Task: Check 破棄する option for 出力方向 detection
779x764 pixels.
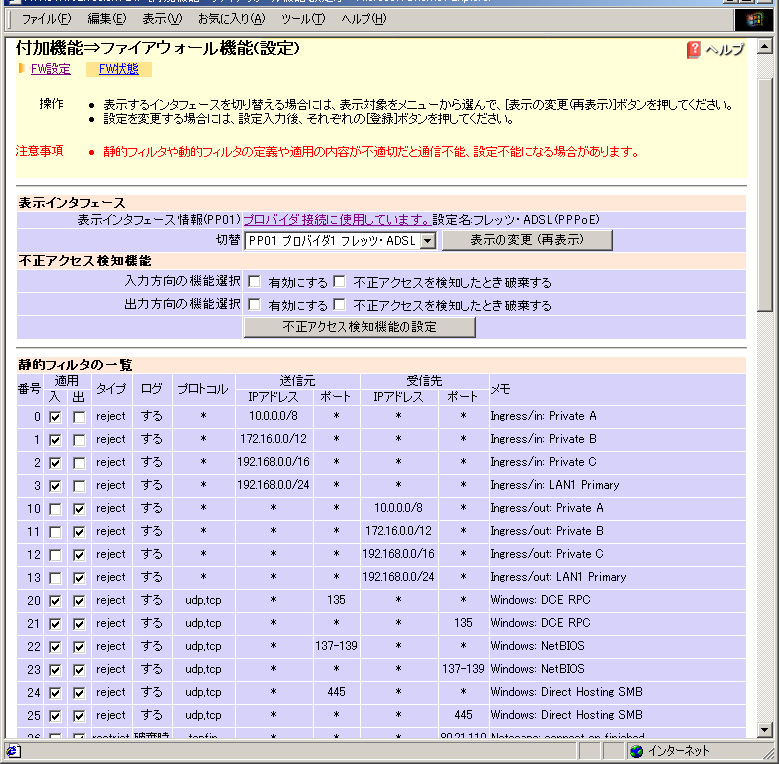Action: (x=340, y=305)
